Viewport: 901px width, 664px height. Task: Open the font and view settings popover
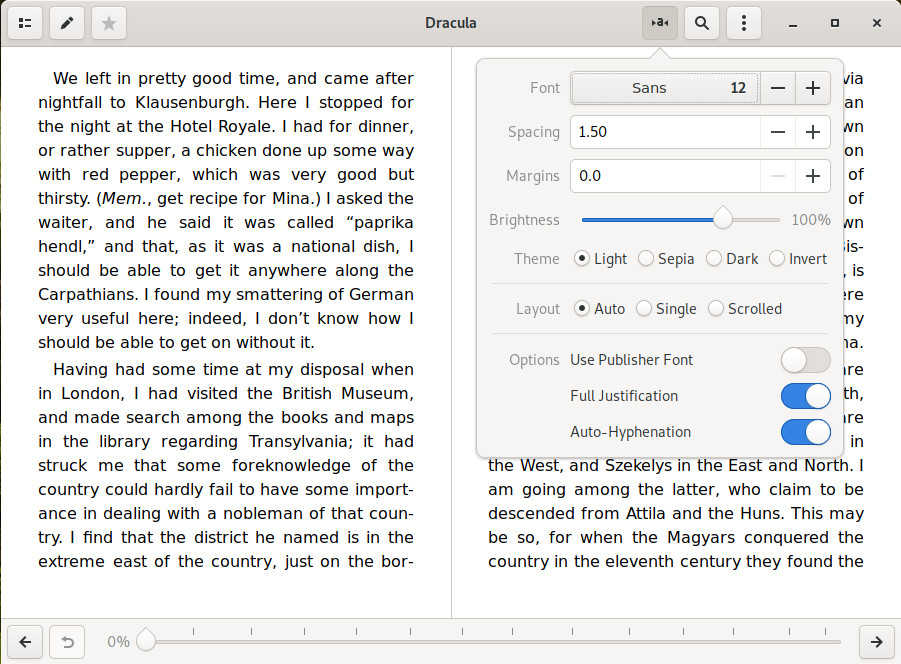pos(659,22)
